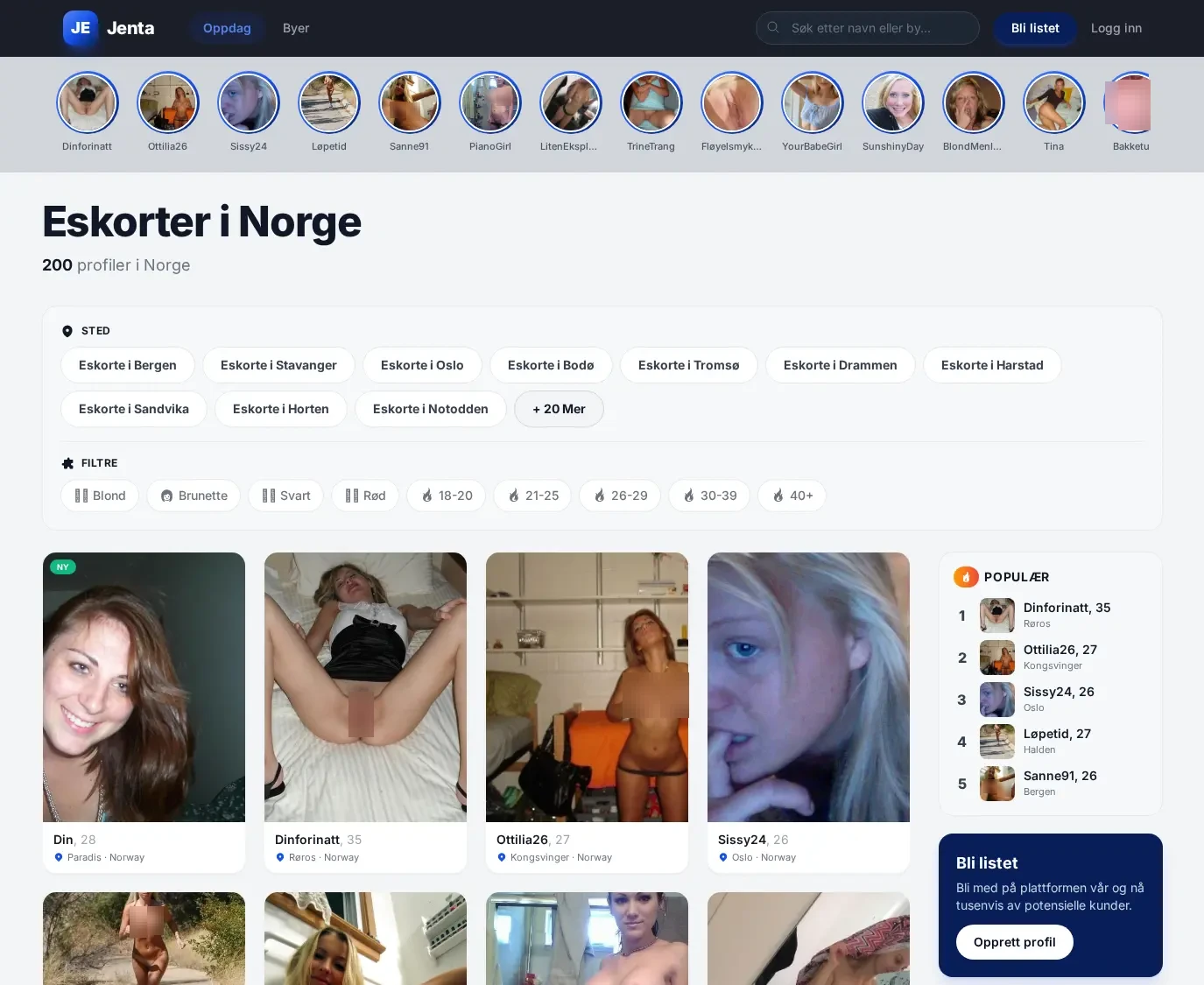This screenshot has width=1204, height=985.
Task: Choose the Eskorte i Tromsø chip
Action: [689, 365]
